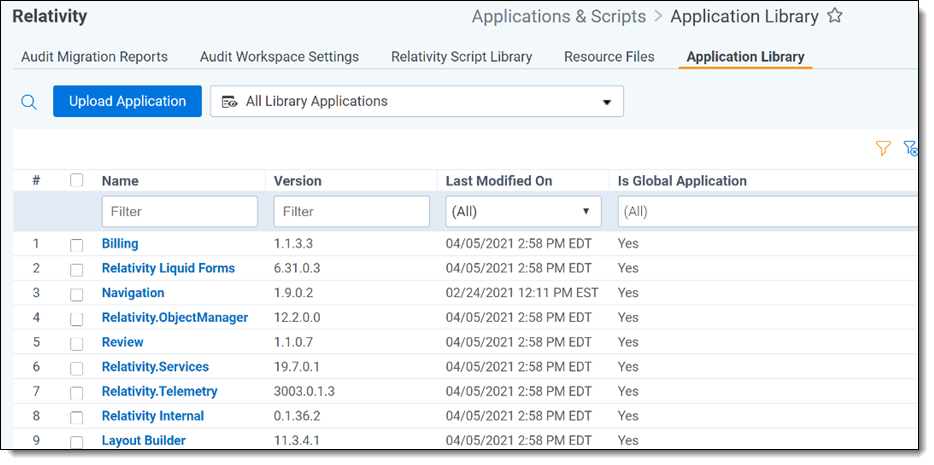Click the Name filter text box

point(180,211)
